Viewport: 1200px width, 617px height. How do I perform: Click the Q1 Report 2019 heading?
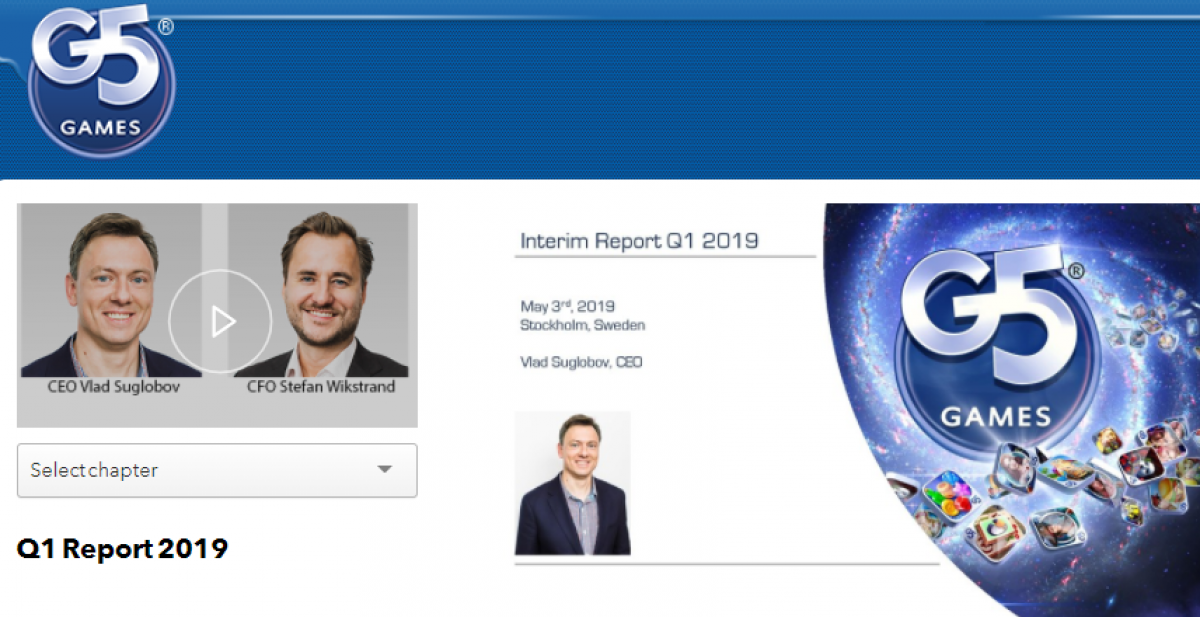tap(122, 549)
